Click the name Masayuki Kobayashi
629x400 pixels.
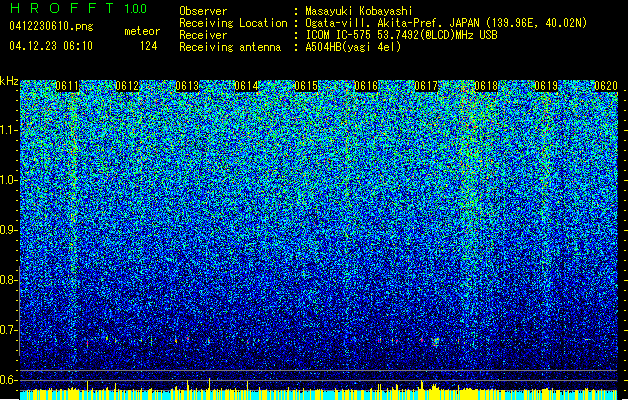coord(359,11)
